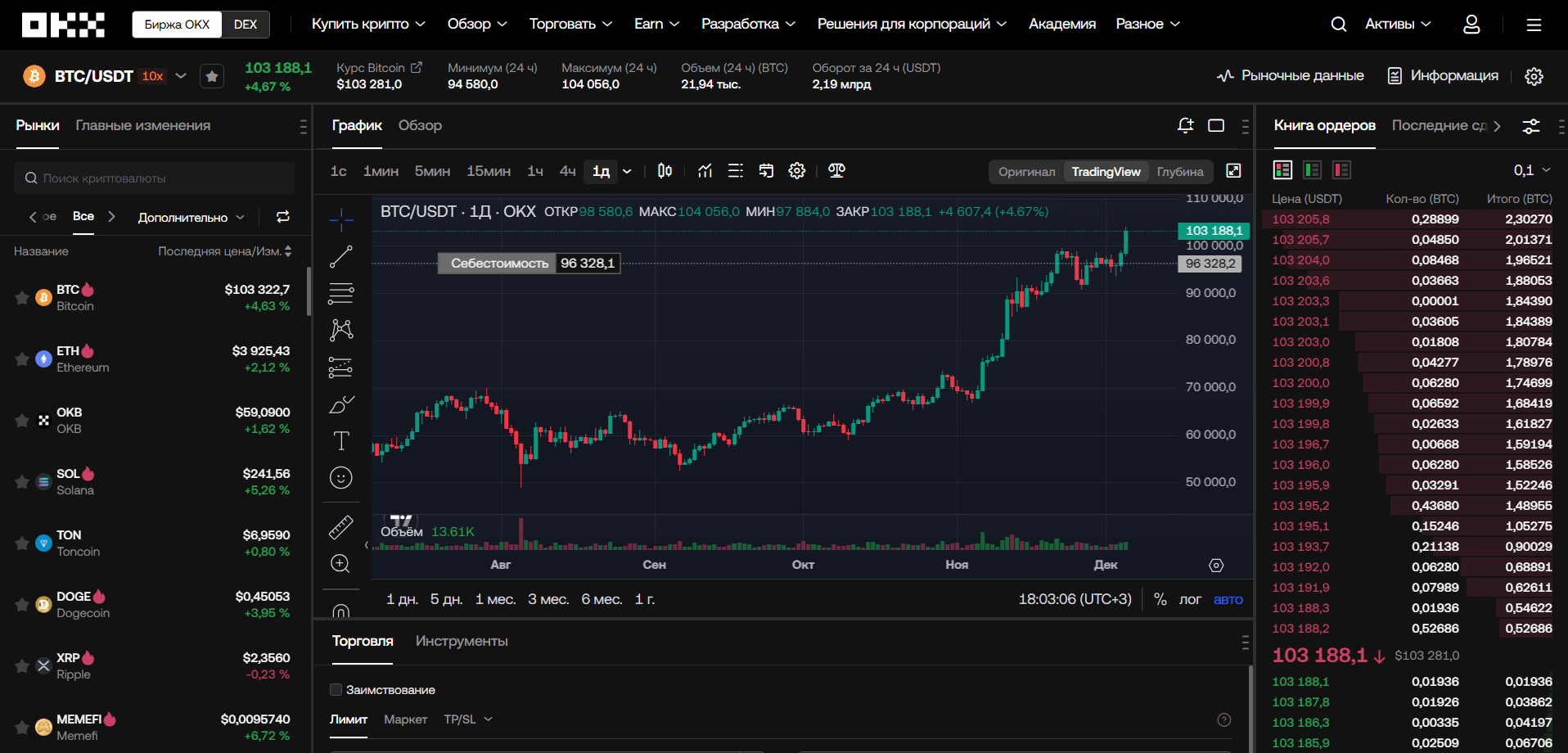Expand Обзор header menu

477,25
